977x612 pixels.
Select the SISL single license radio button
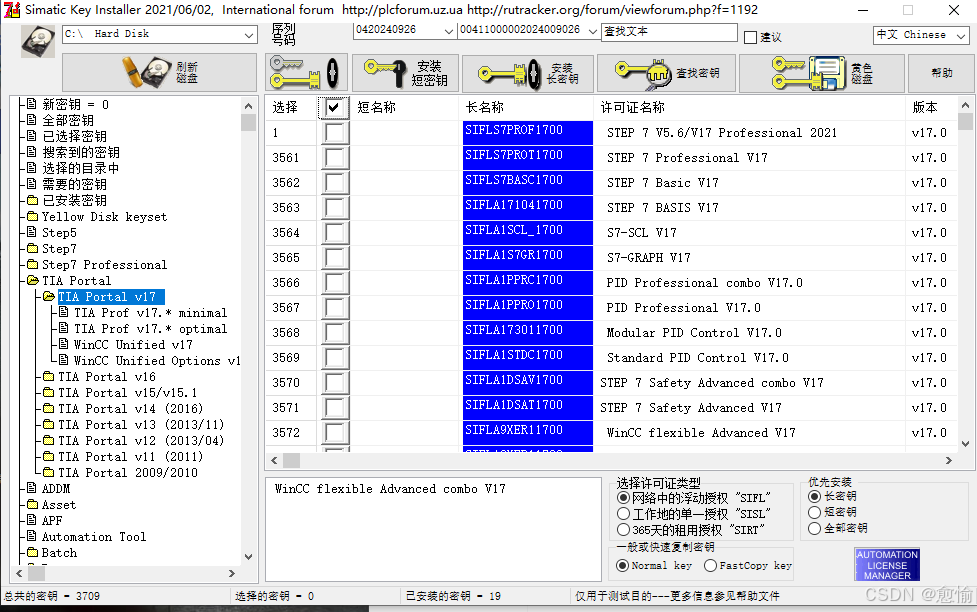coord(623,514)
